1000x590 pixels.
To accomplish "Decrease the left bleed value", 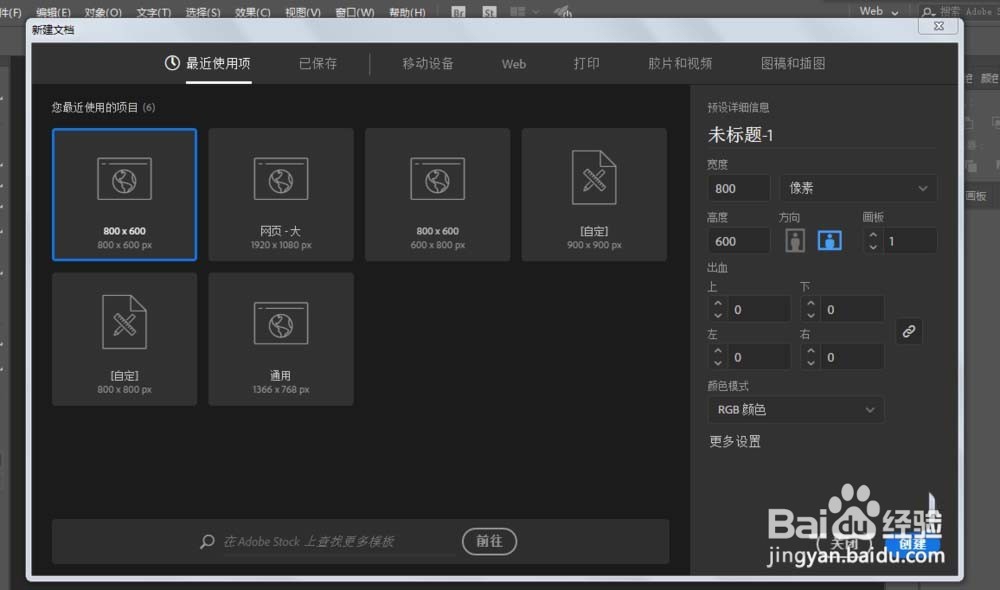I will tap(718, 363).
